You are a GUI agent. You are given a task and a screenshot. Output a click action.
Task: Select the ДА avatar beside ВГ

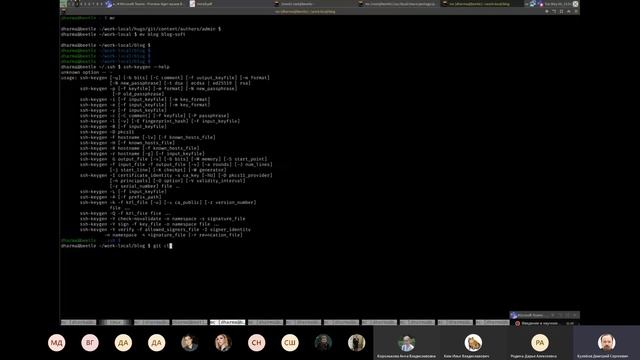tap(123, 343)
